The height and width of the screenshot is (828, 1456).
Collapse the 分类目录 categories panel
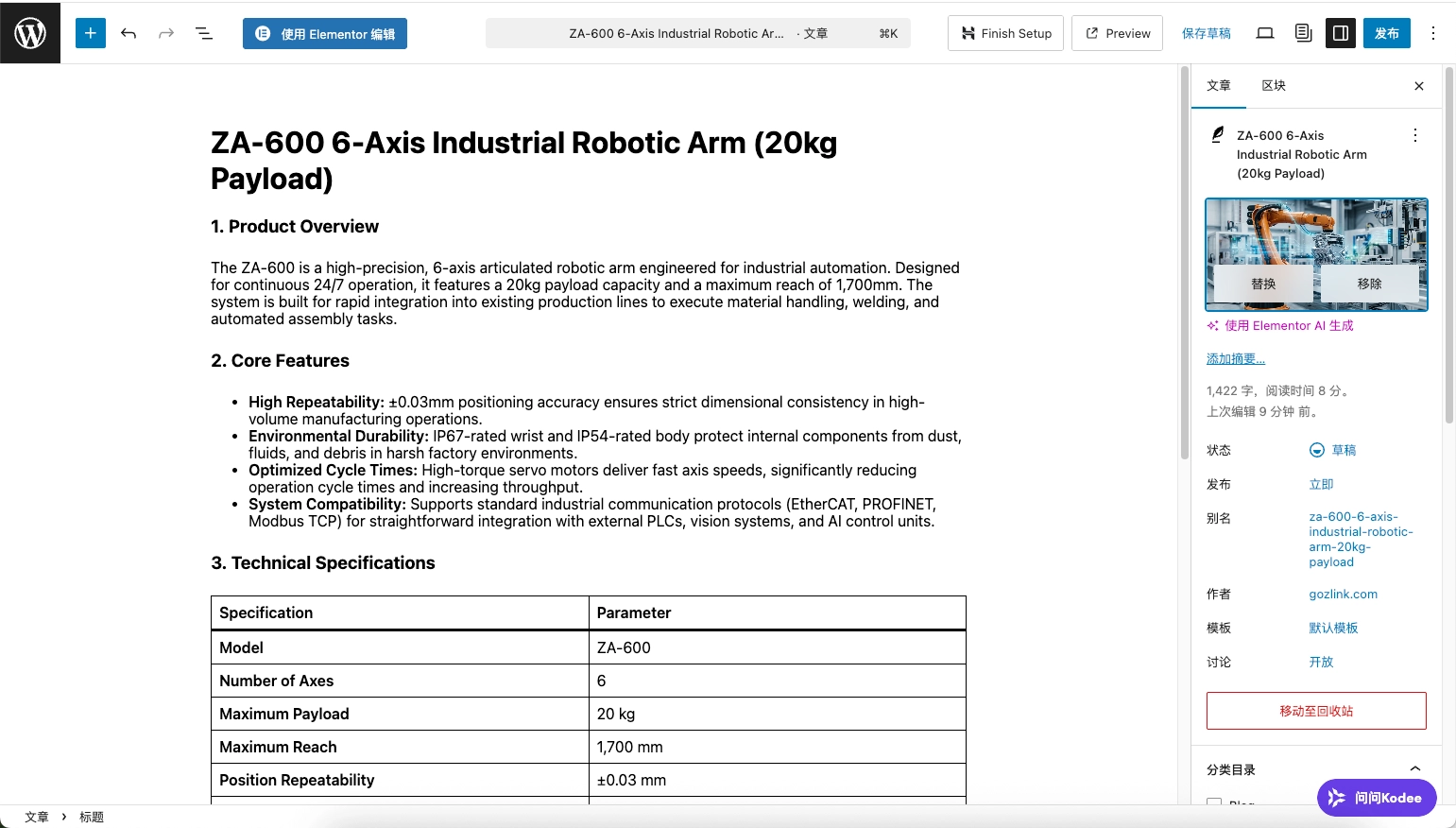point(1316,769)
